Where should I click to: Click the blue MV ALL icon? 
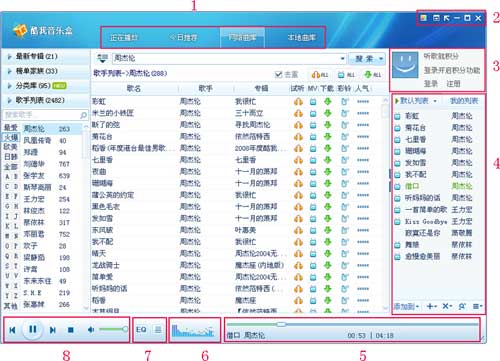point(346,75)
